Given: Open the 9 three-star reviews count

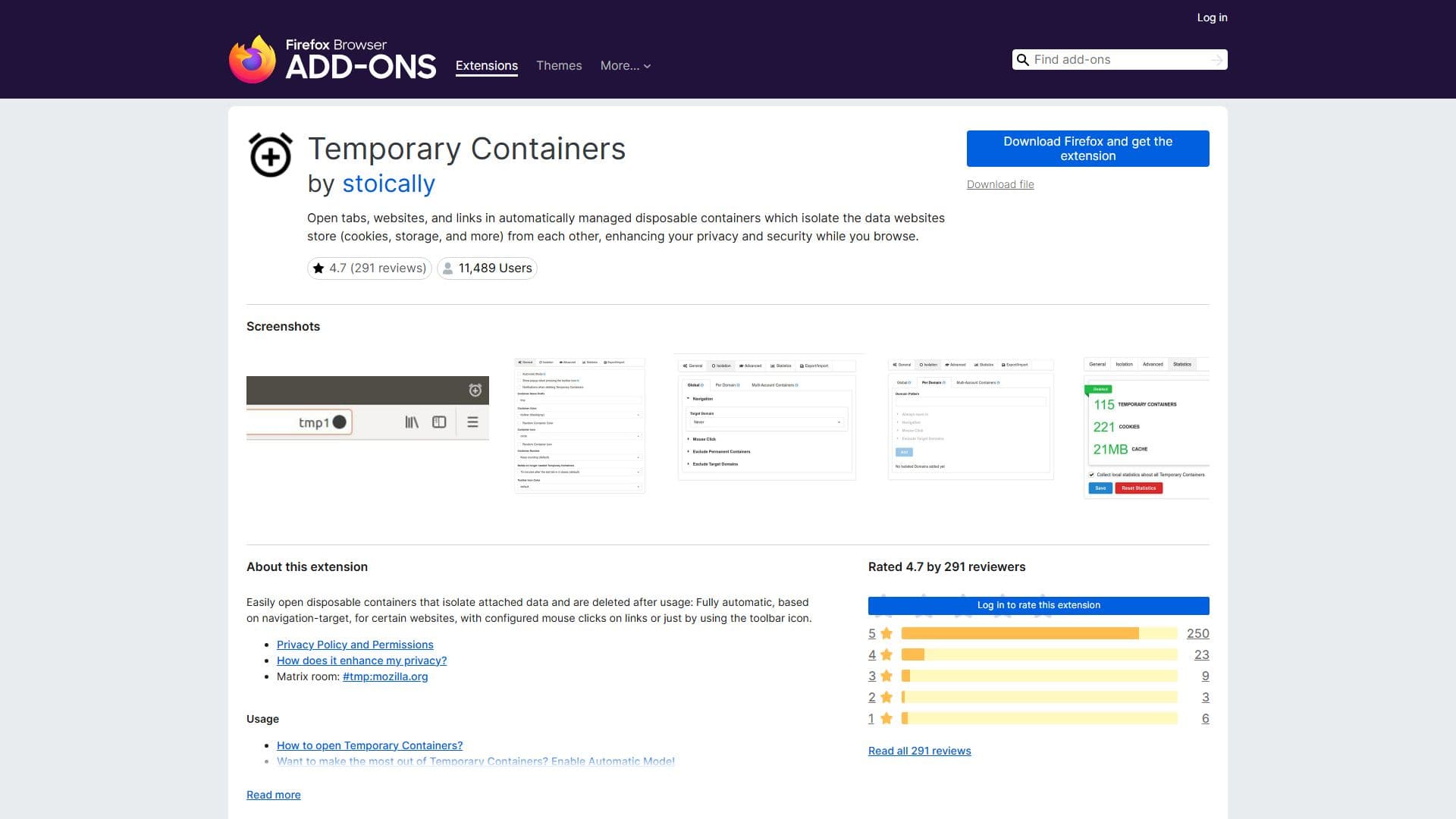Looking at the screenshot, I should point(1206,676).
